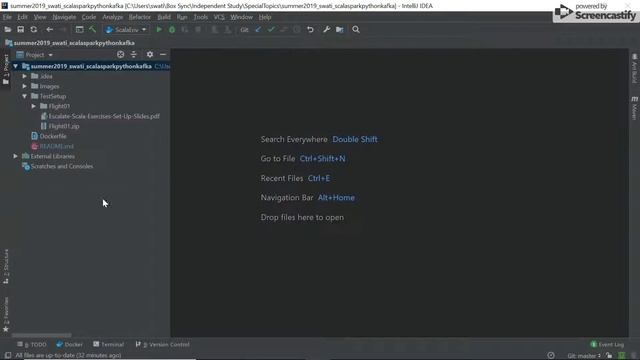Viewport: 640px width, 360px height.
Task: Click the Git commit checkmark icon
Action: 271,29
